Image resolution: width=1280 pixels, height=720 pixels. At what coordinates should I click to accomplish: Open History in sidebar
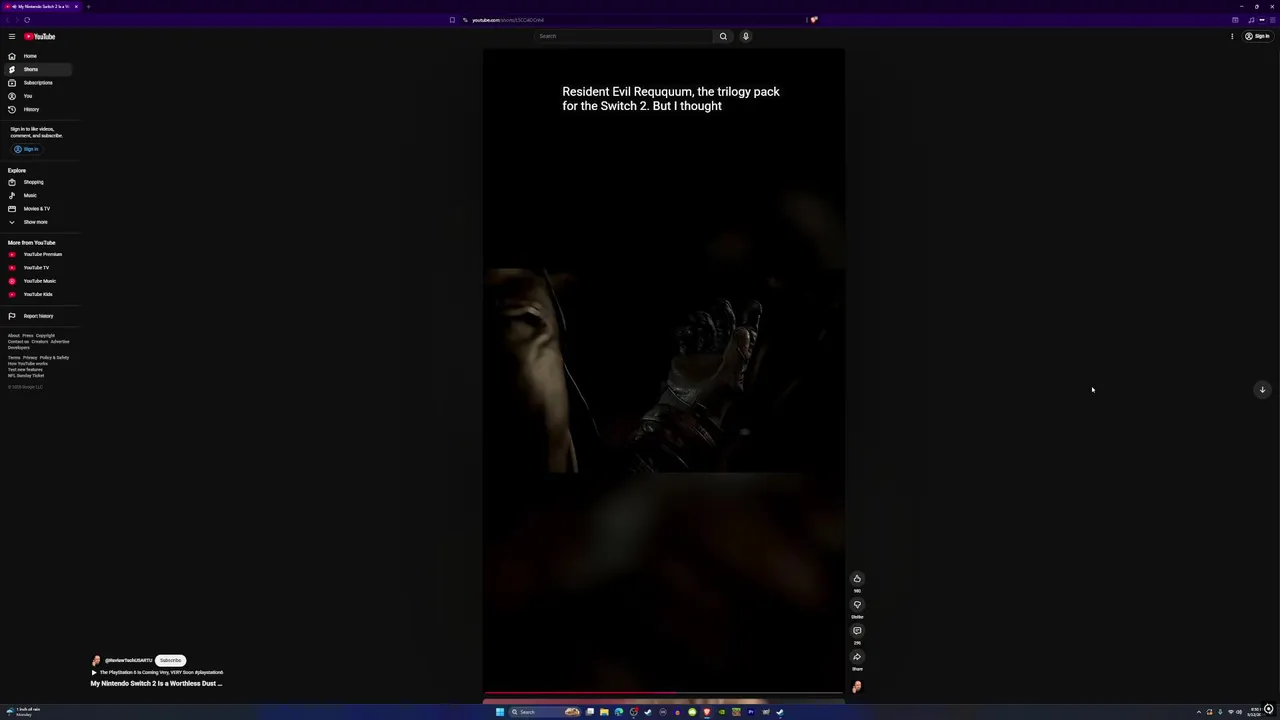39,109
